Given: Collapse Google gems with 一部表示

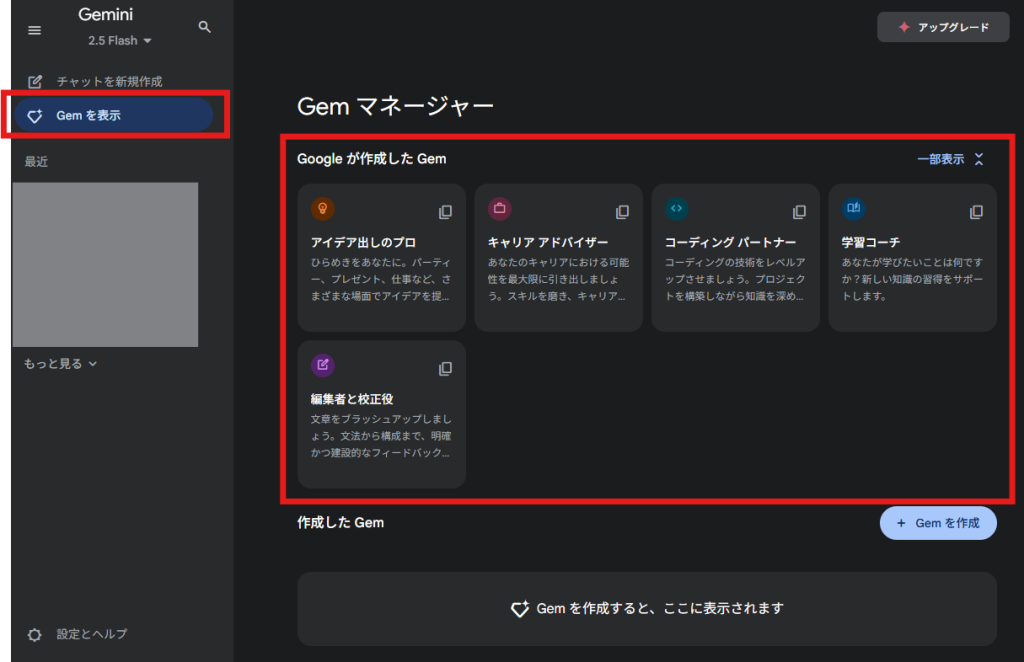Looking at the screenshot, I should [x=950, y=159].
